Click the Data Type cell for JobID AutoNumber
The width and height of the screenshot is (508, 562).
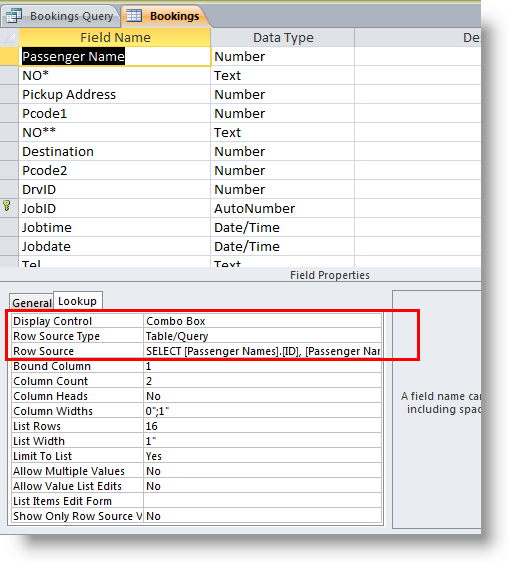click(283, 209)
